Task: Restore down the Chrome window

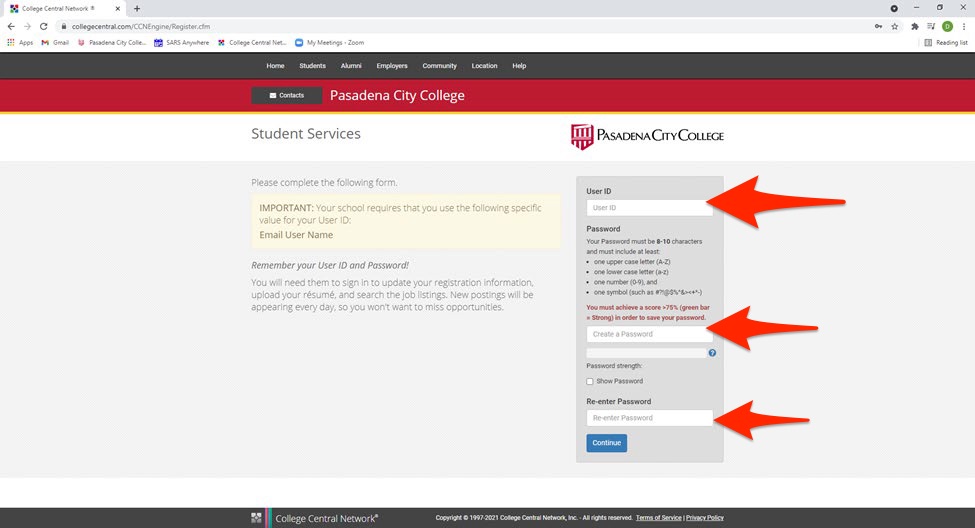Action: [940, 8]
